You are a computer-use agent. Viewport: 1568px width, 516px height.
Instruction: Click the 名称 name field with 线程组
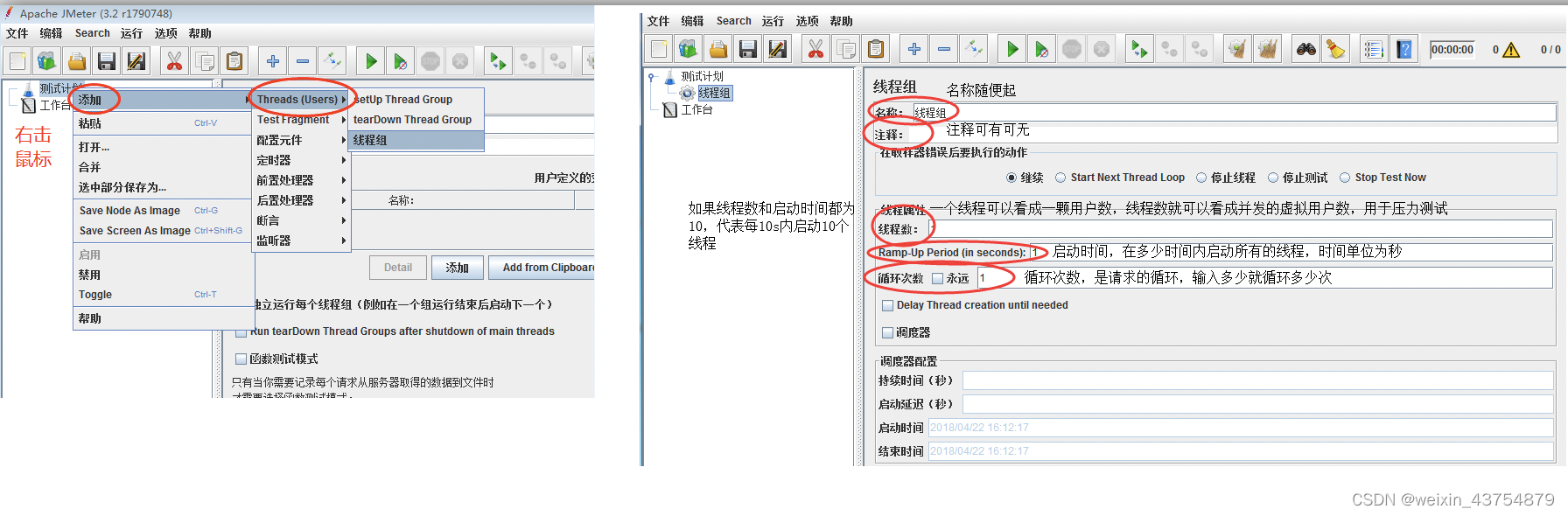tap(1235, 113)
